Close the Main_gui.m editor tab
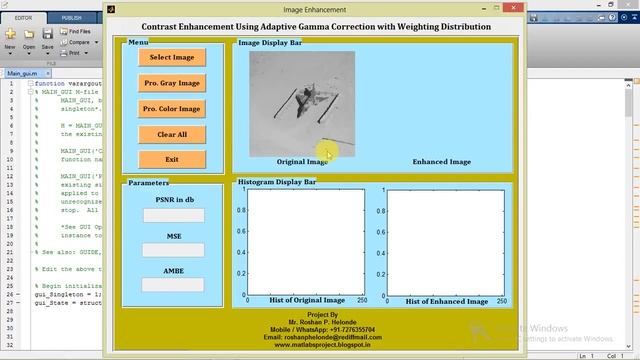This screenshot has width=640, height=360. [x=48, y=73]
